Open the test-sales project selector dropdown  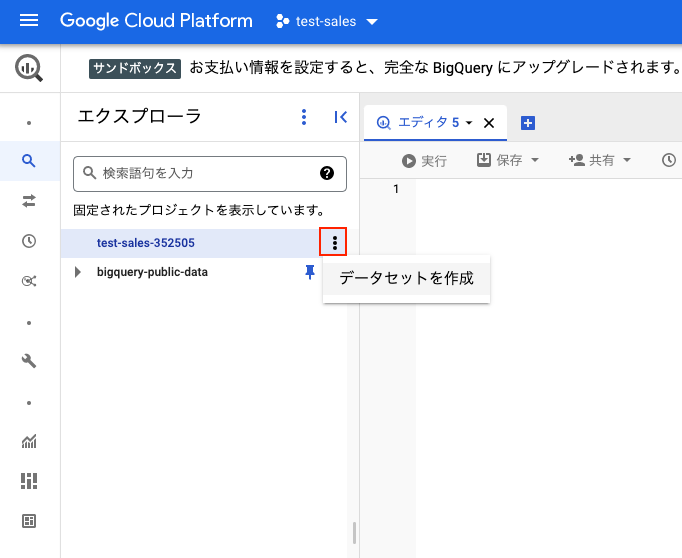pyautogui.click(x=327, y=21)
